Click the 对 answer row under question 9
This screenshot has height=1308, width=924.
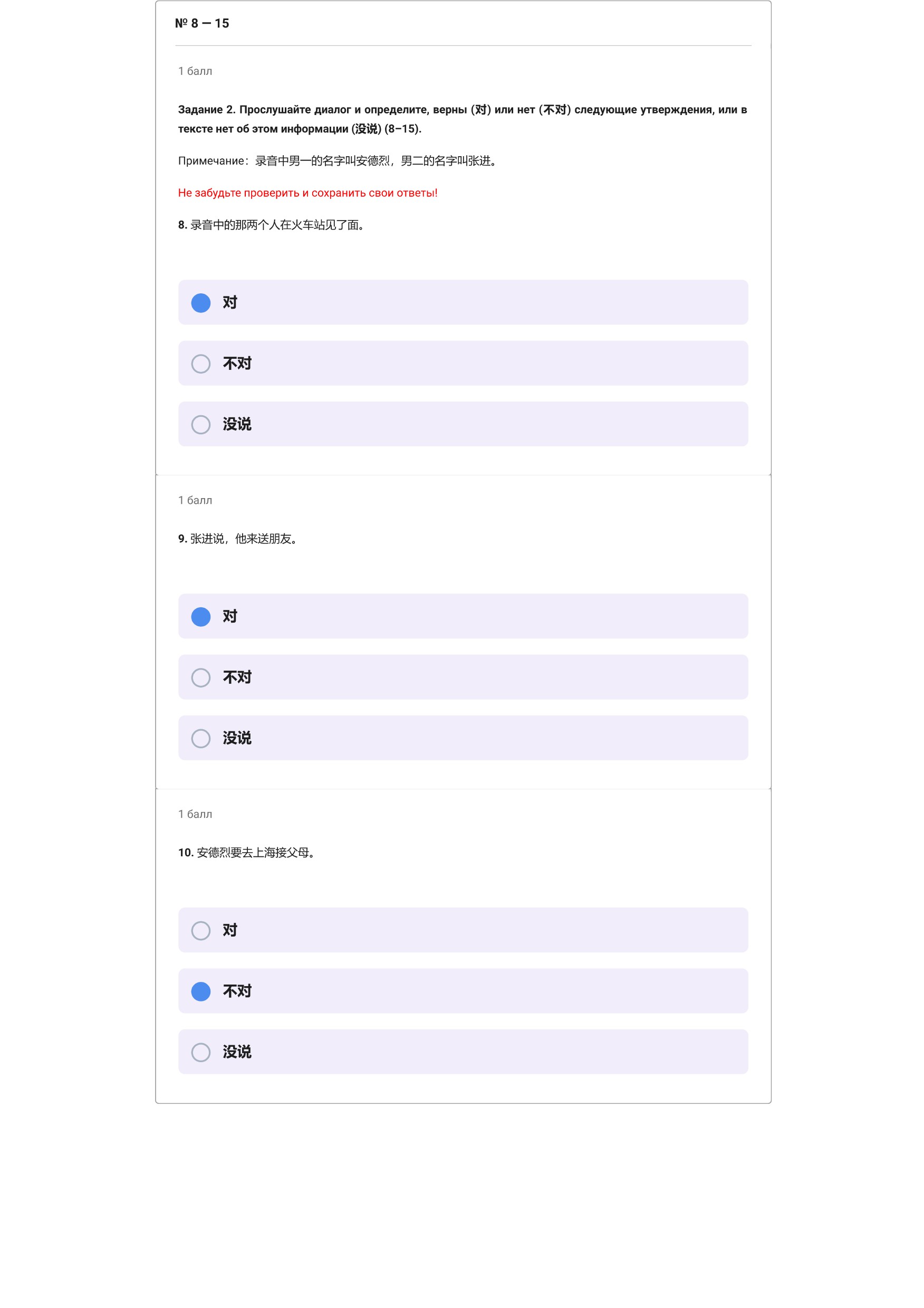tap(463, 616)
